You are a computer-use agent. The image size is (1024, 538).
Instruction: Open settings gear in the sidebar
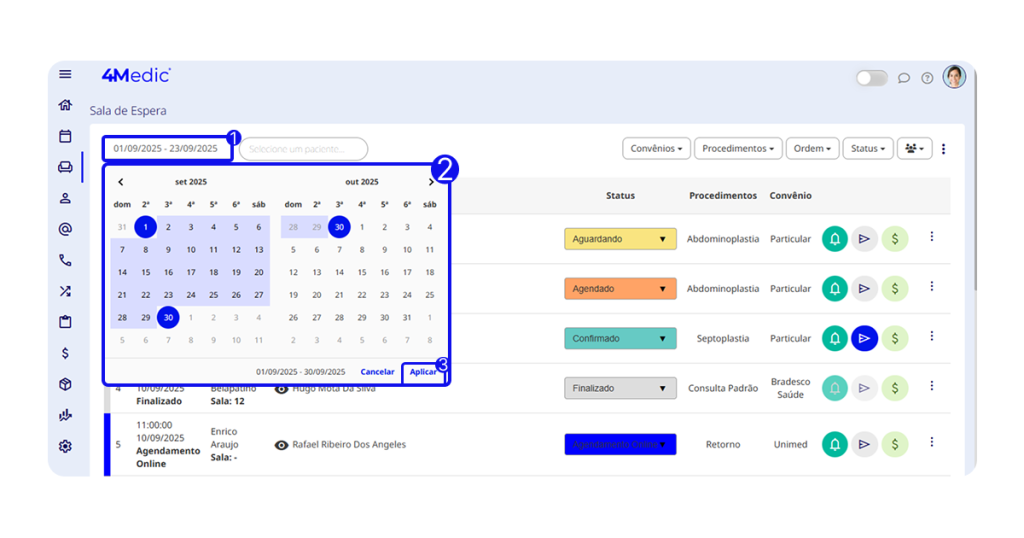point(65,446)
